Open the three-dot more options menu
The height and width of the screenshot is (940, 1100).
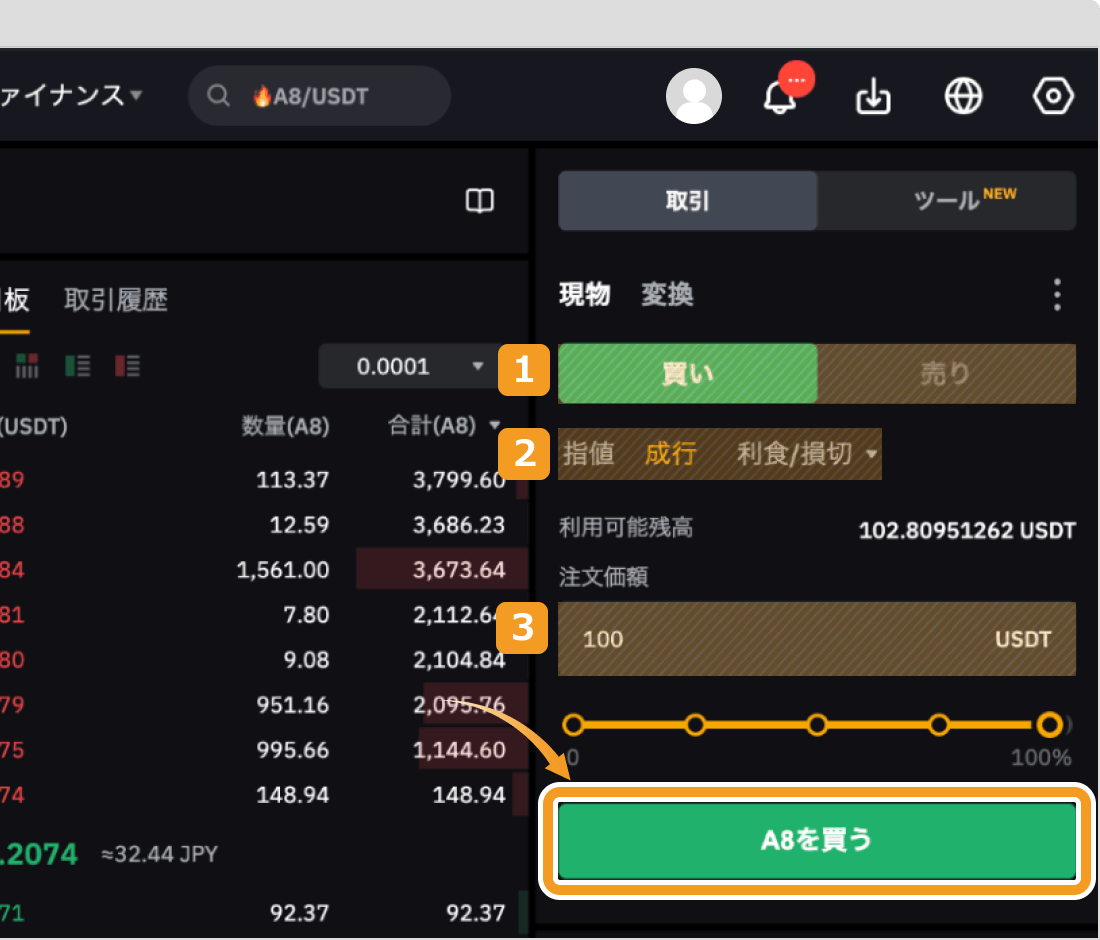1057,295
